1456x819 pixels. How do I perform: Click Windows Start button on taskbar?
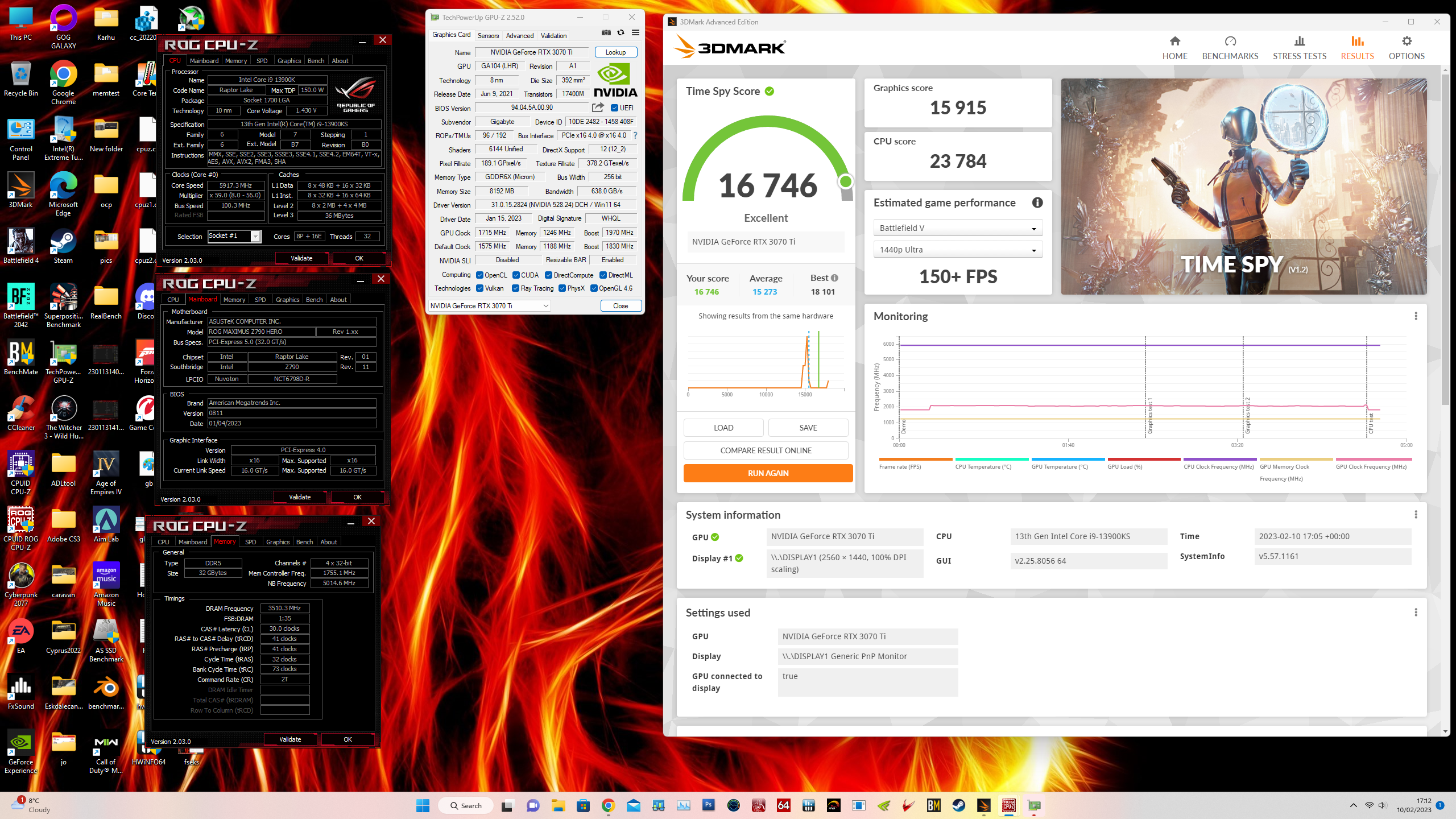point(423,805)
